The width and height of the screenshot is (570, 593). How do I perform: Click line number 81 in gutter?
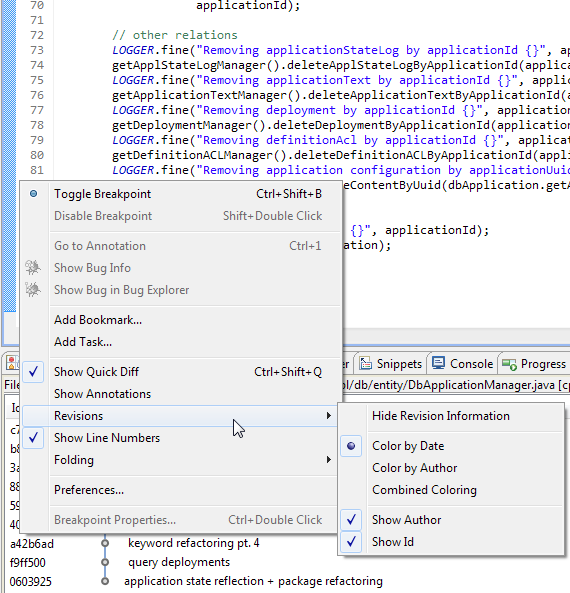[x=37, y=170]
